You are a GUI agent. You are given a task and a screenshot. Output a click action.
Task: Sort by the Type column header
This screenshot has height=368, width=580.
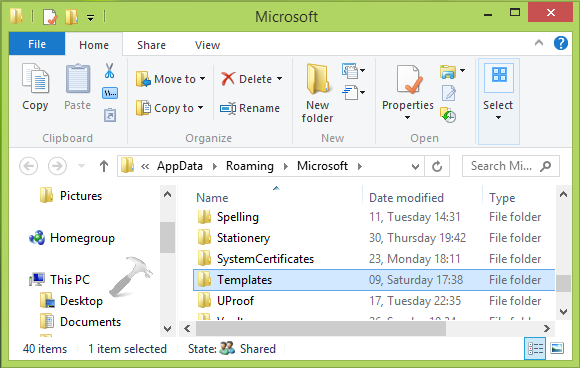tap(502, 198)
